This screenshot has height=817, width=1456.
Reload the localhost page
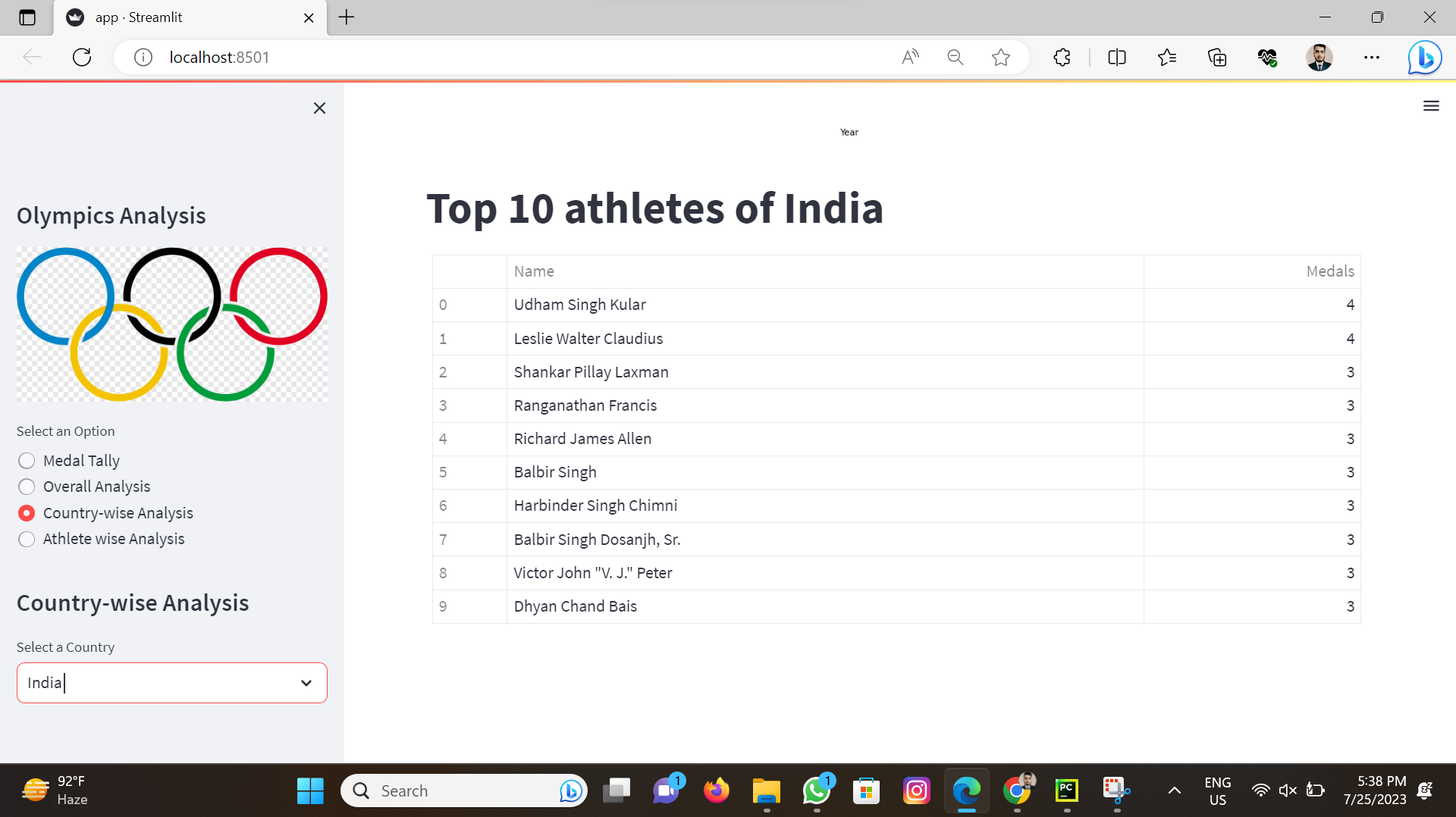(x=81, y=57)
